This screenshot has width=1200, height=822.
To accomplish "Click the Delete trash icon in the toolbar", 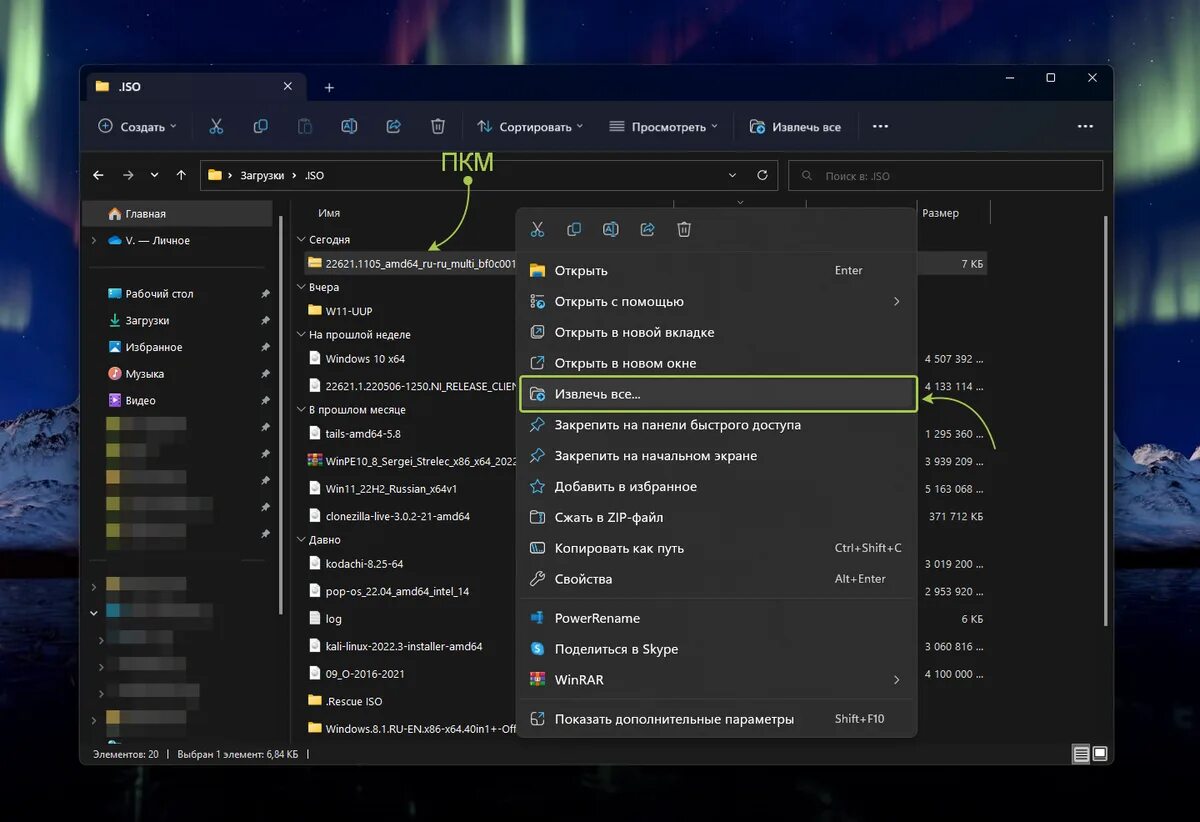I will point(437,127).
